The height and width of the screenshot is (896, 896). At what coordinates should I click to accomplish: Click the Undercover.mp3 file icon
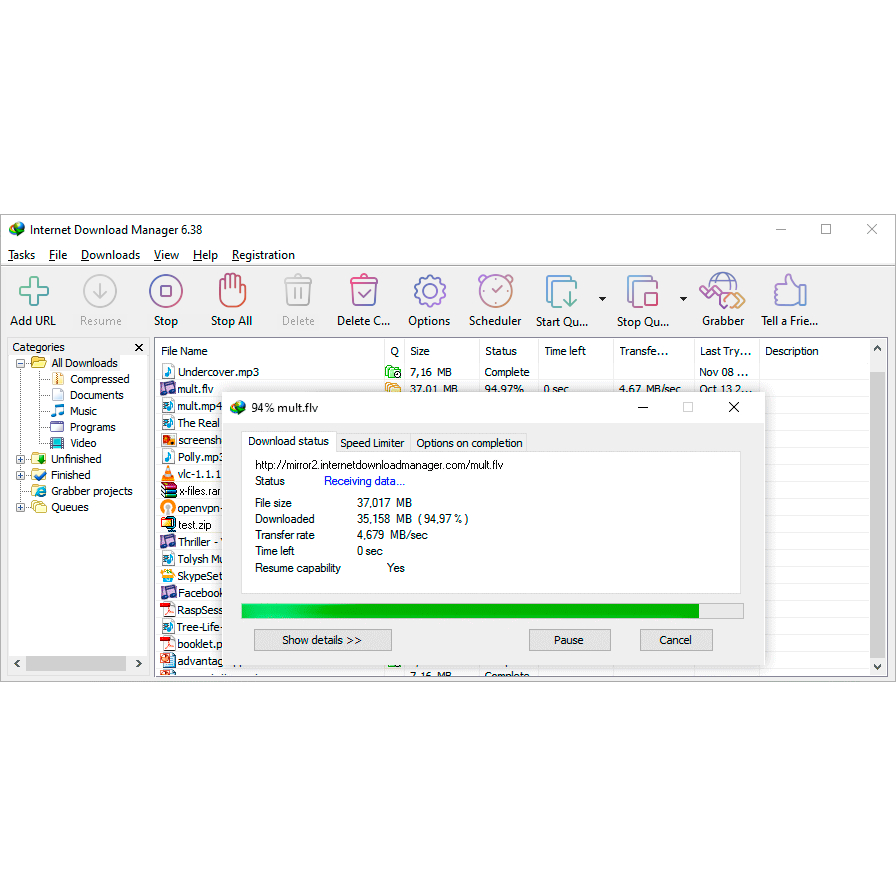pos(167,371)
